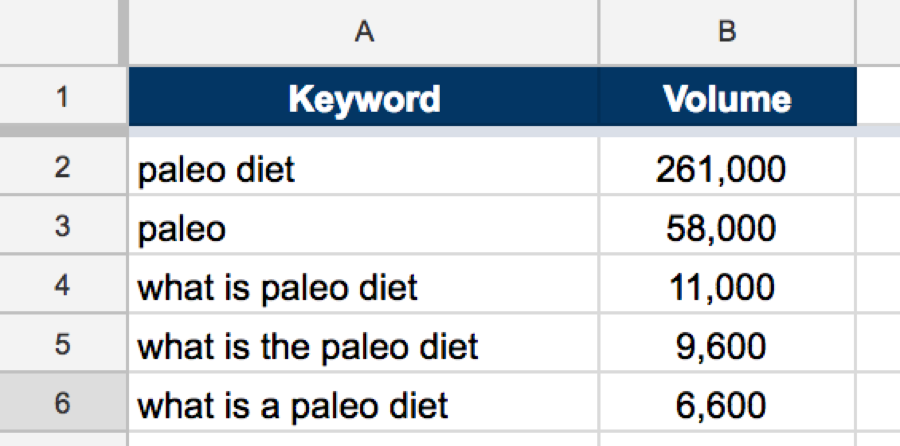Select row 3 header

coord(62,228)
